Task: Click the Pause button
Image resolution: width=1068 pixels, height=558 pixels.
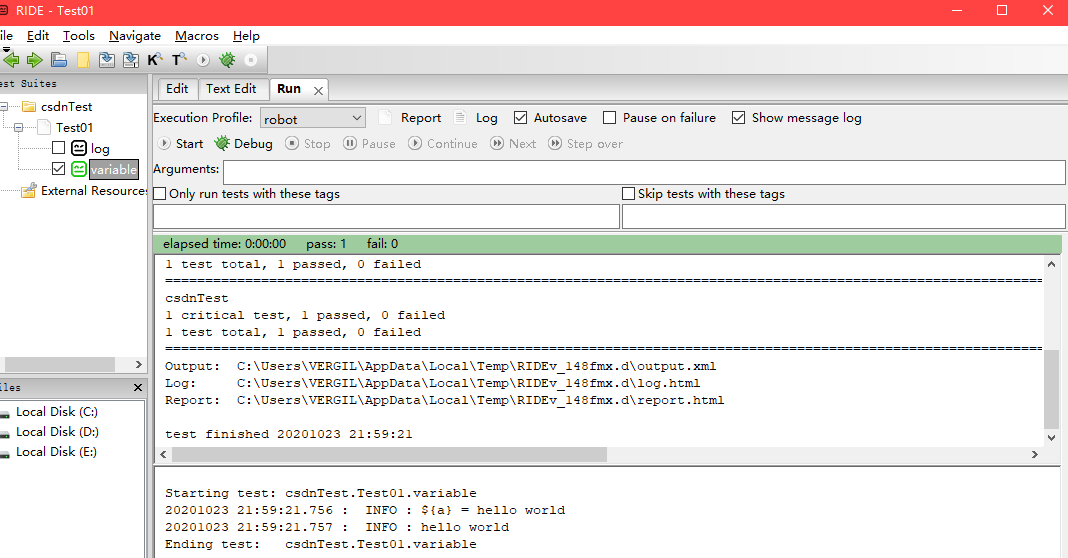Action: point(369,144)
